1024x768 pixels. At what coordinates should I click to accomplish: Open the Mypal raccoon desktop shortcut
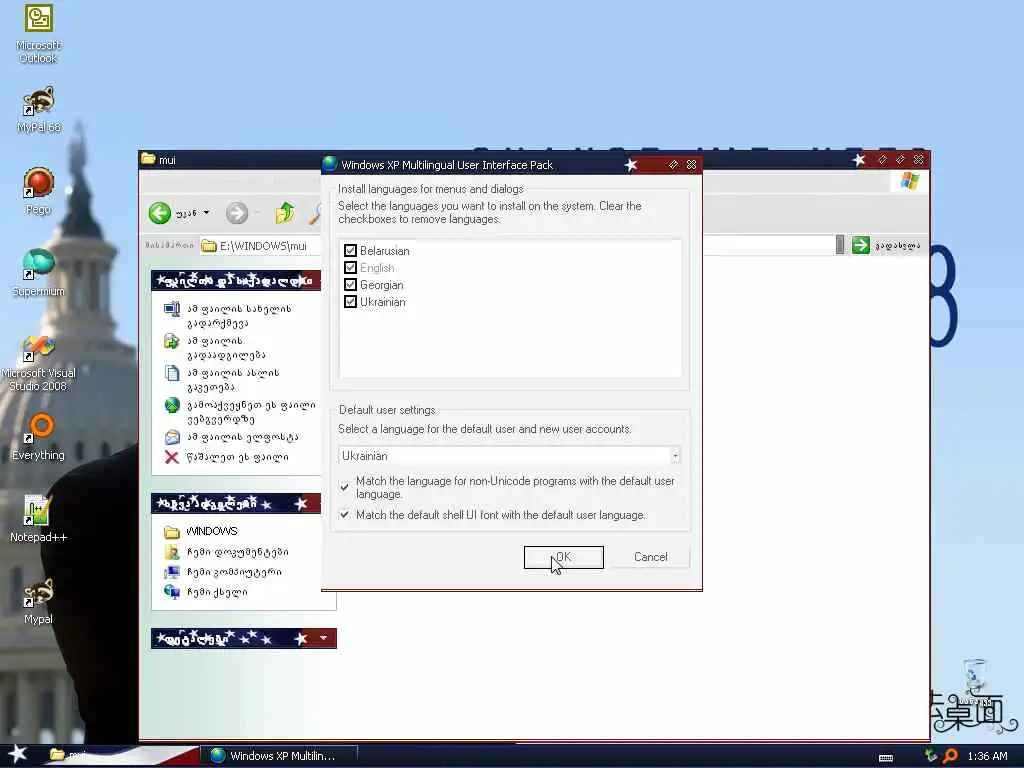click(x=38, y=601)
